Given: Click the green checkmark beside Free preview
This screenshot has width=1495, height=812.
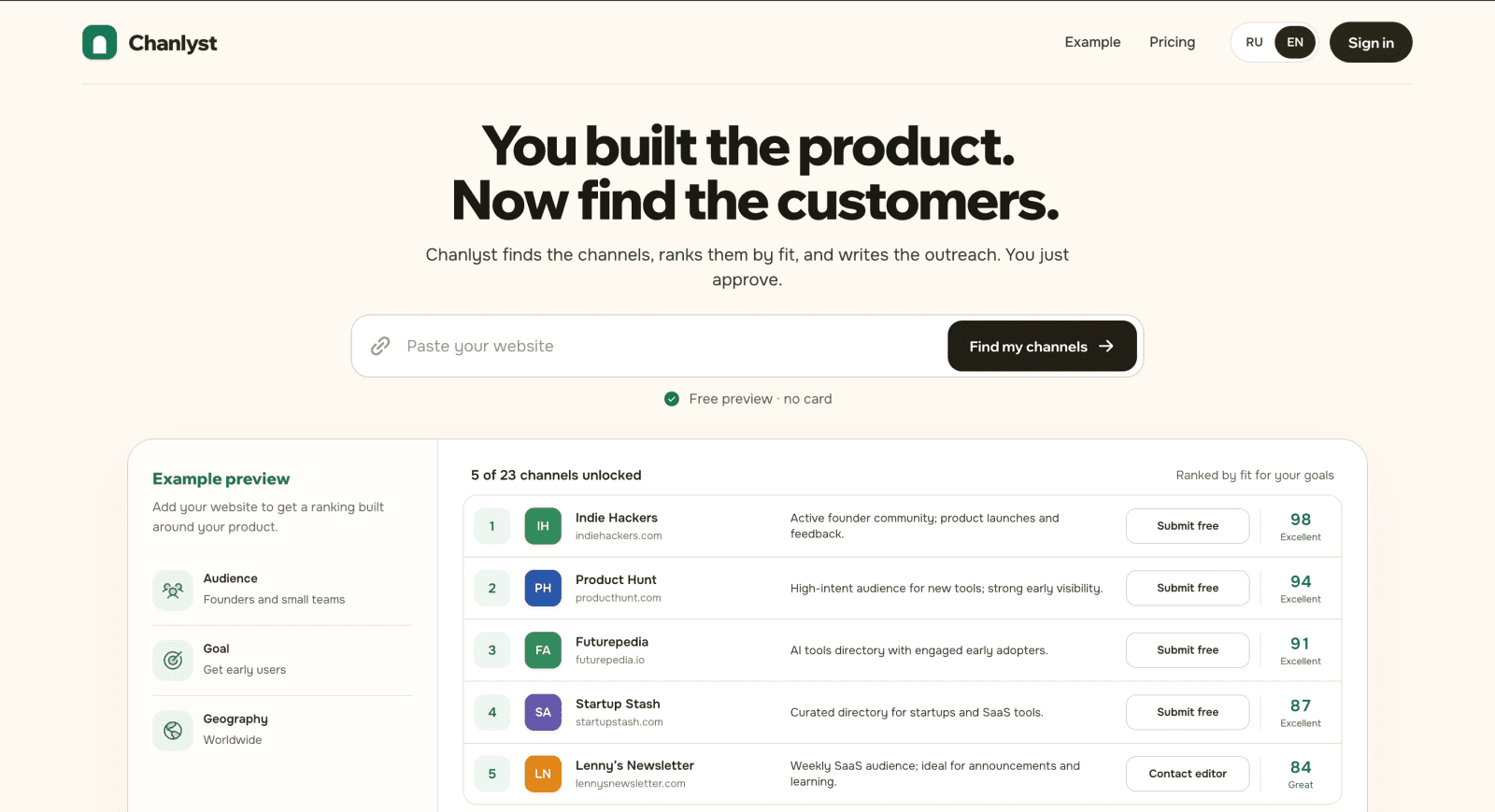Looking at the screenshot, I should pyautogui.click(x=672, y=399).
